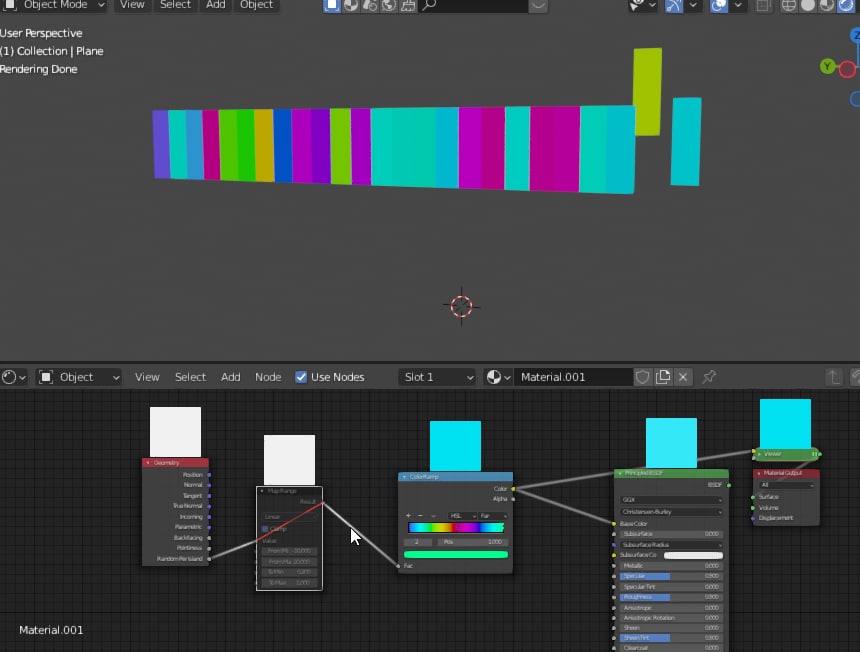
Task: Click the new material duplicate icon
Action: (x=663, y=377)
